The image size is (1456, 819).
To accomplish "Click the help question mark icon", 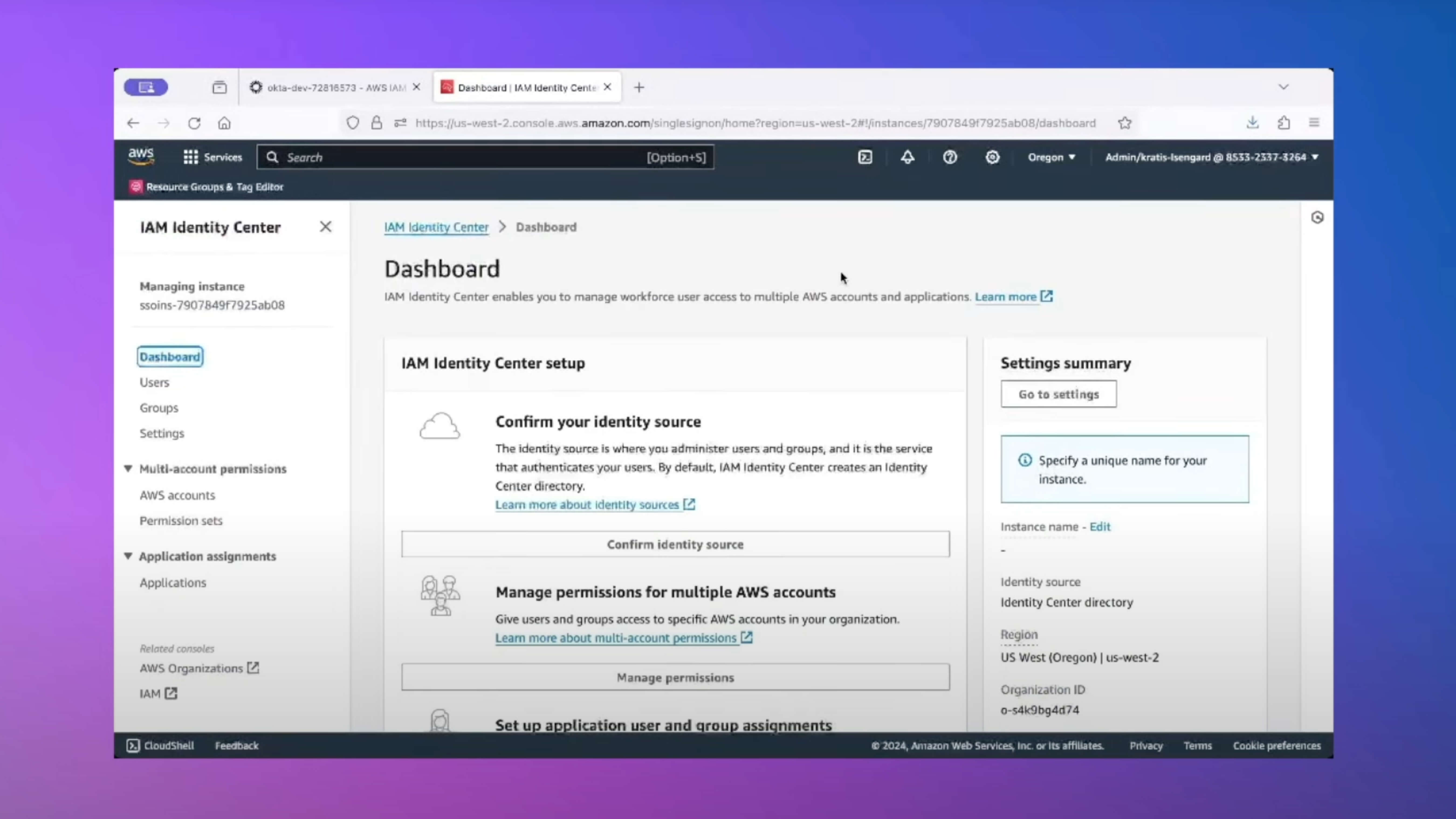I will (x=950, y=157).
